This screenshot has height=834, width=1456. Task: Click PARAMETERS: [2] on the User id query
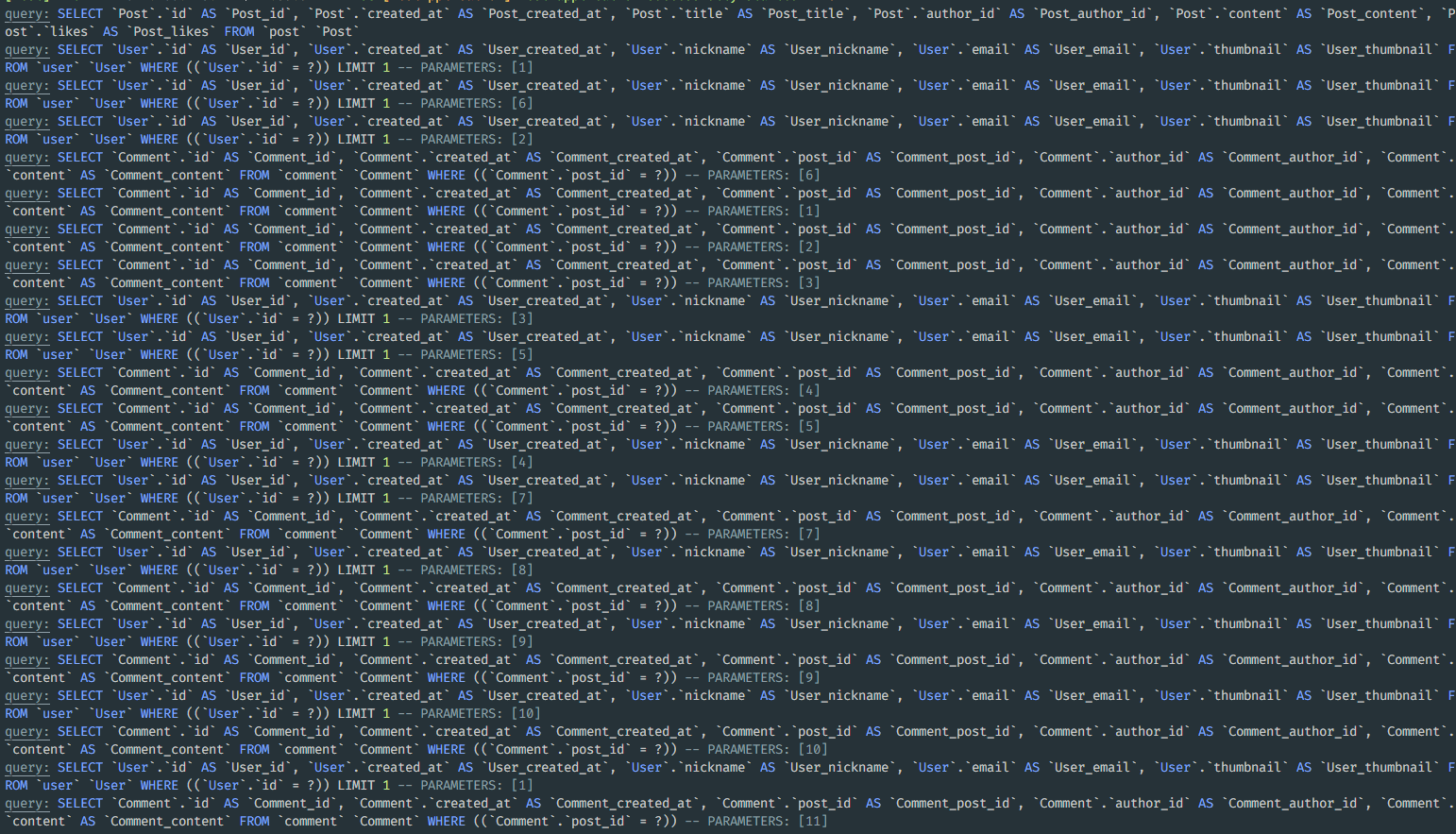[x=477, y=139]
